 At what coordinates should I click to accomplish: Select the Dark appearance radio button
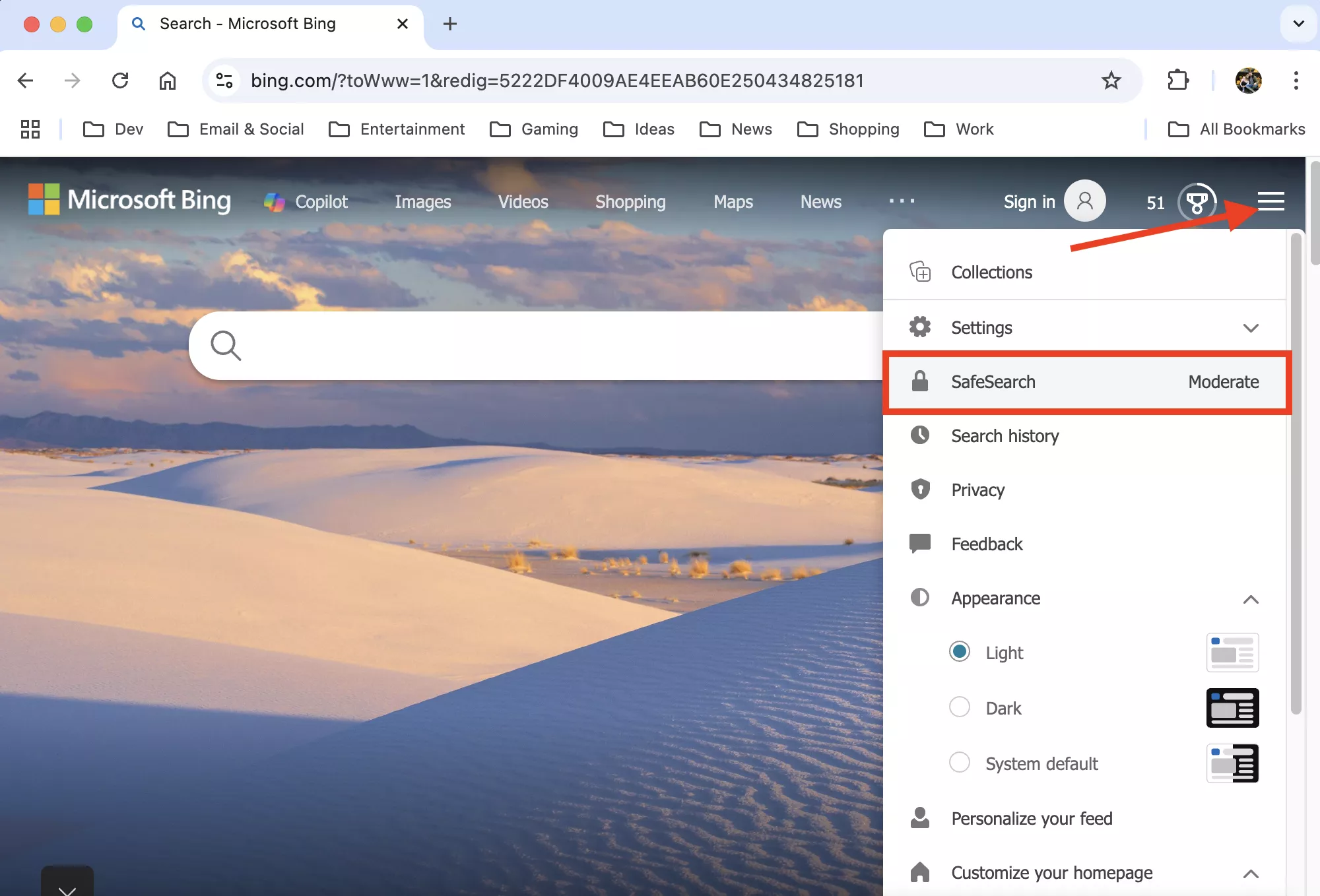coord(960,707)
